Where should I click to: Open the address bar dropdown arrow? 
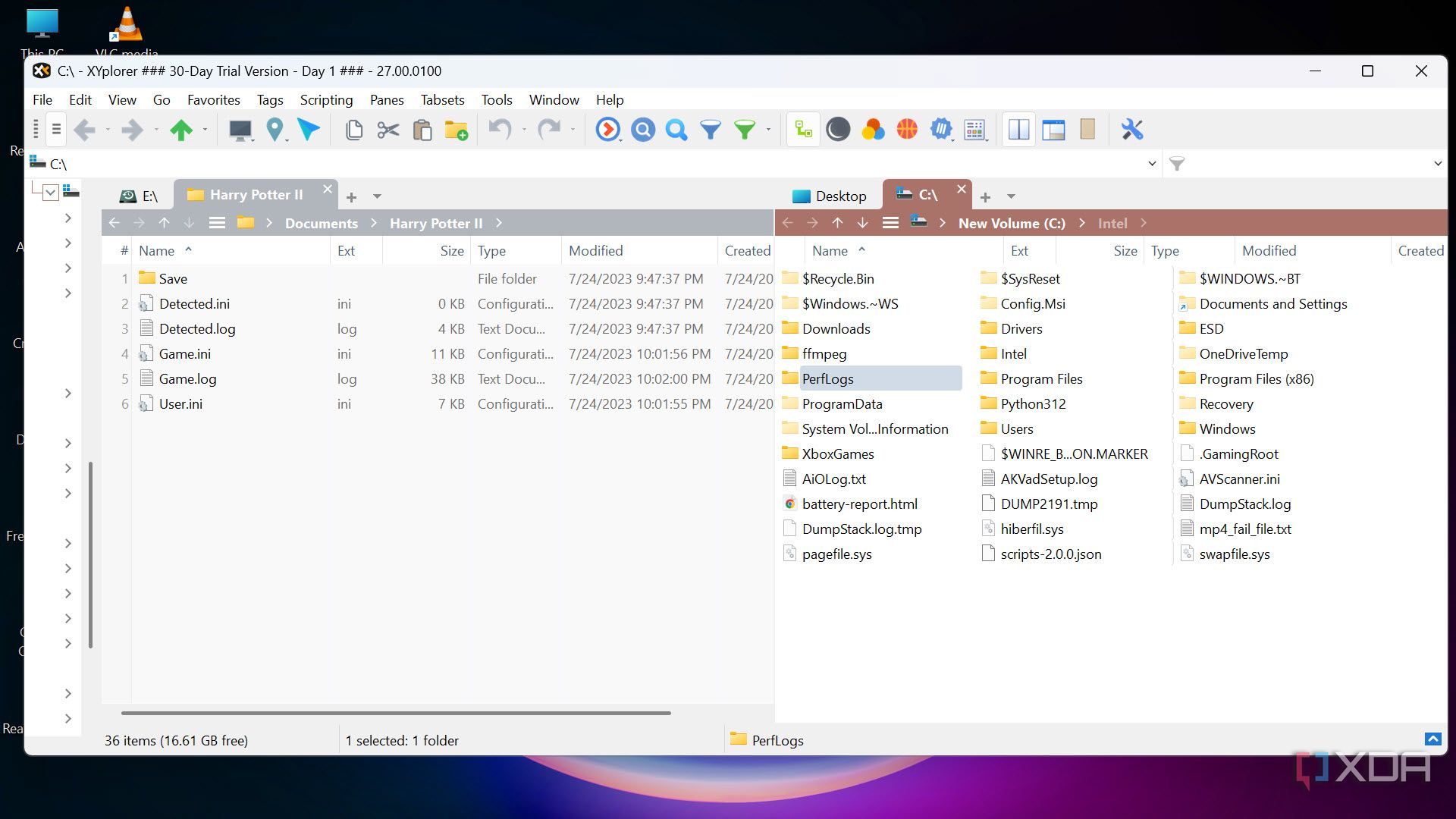1152,164
